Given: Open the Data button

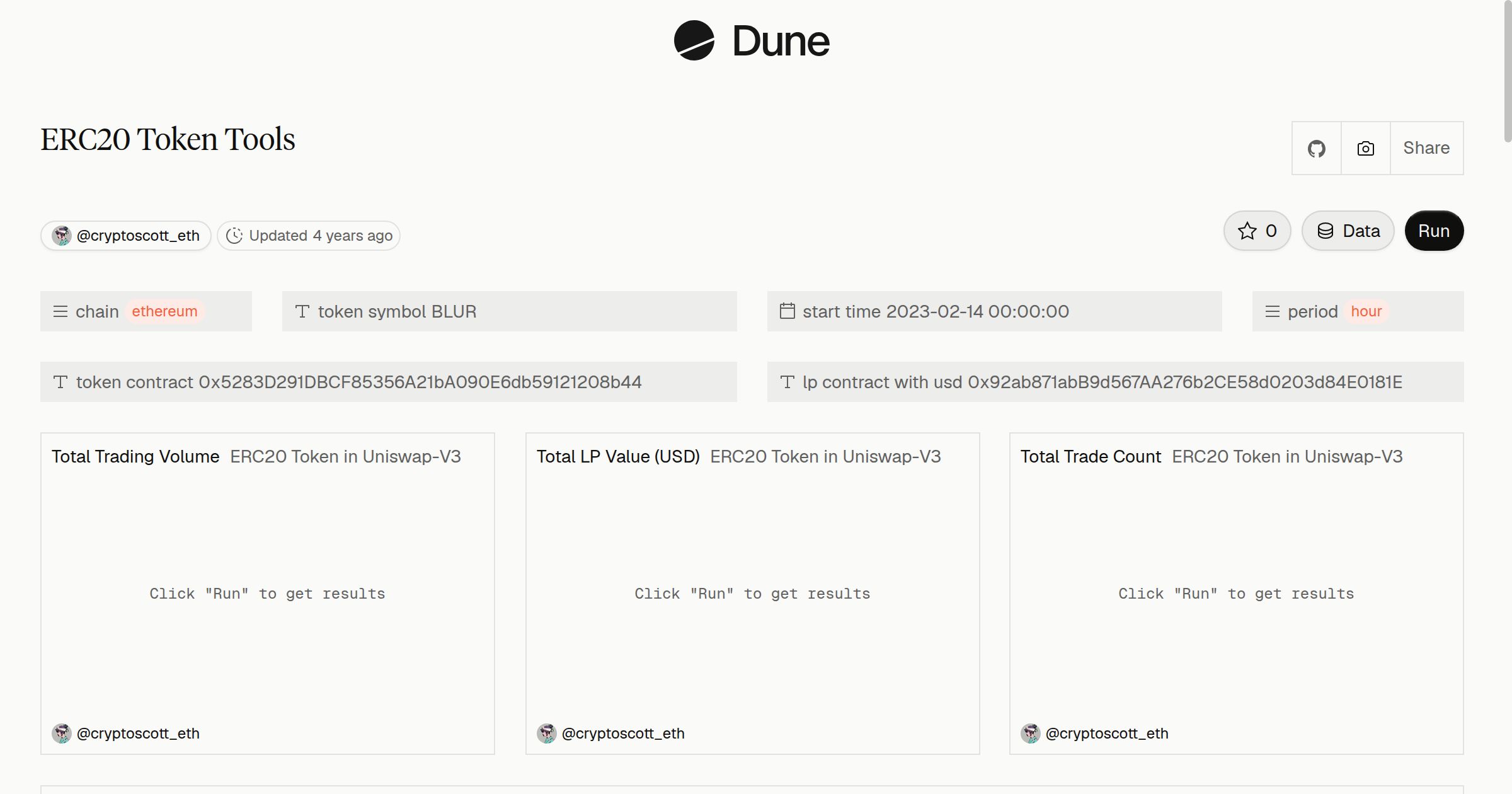Looking at the screenshot, I should click(1348, 231).
